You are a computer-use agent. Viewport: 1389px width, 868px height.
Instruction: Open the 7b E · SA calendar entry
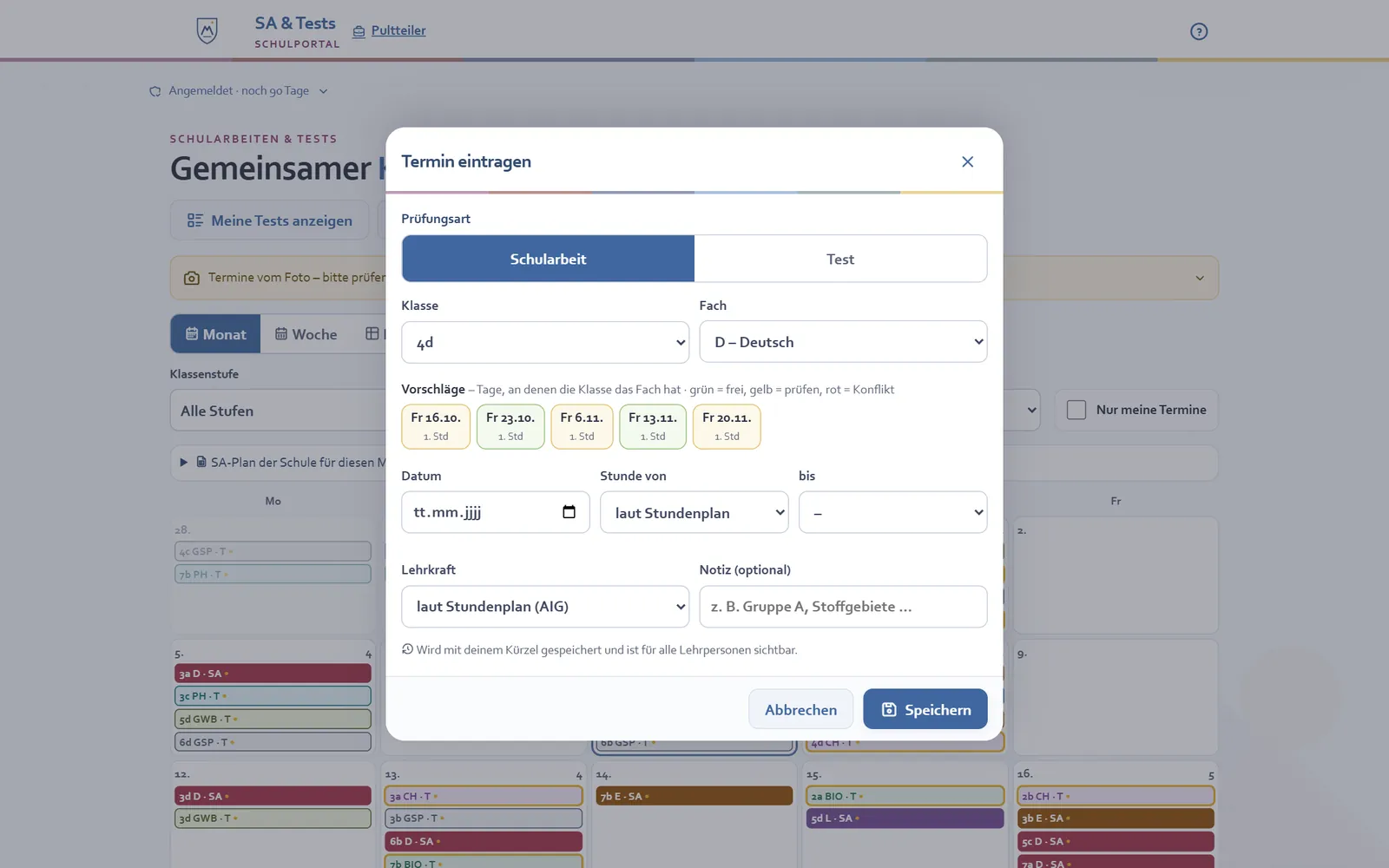[x=694, y=796]
